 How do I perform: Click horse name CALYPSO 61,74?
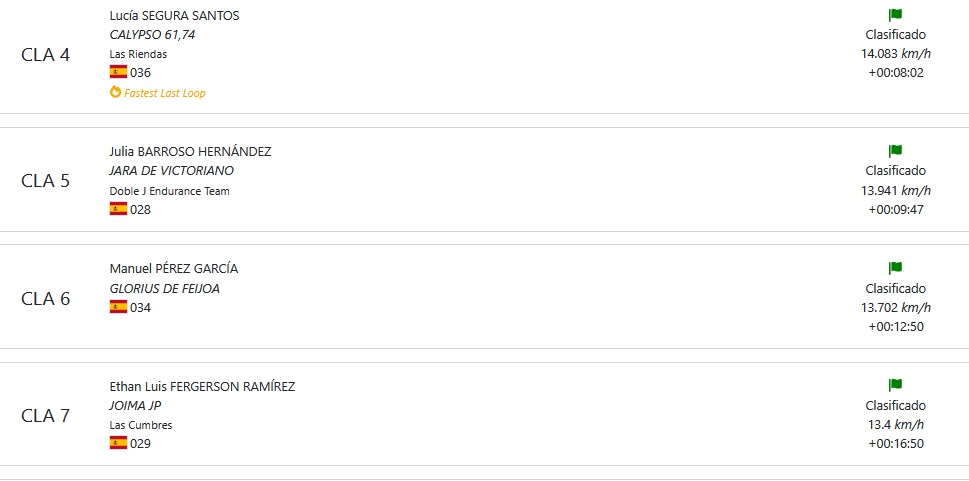coord(152,35)
